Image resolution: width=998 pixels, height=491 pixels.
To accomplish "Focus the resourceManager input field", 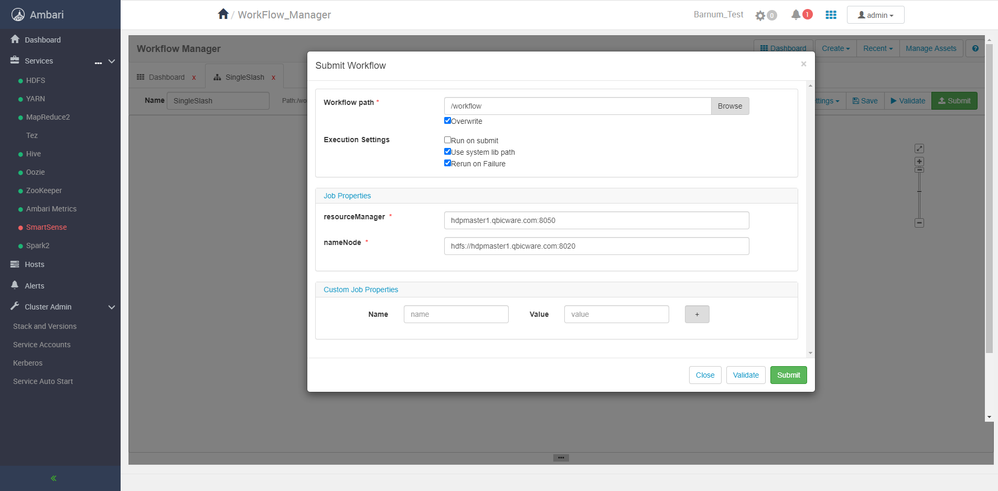I will pos(596,220).
